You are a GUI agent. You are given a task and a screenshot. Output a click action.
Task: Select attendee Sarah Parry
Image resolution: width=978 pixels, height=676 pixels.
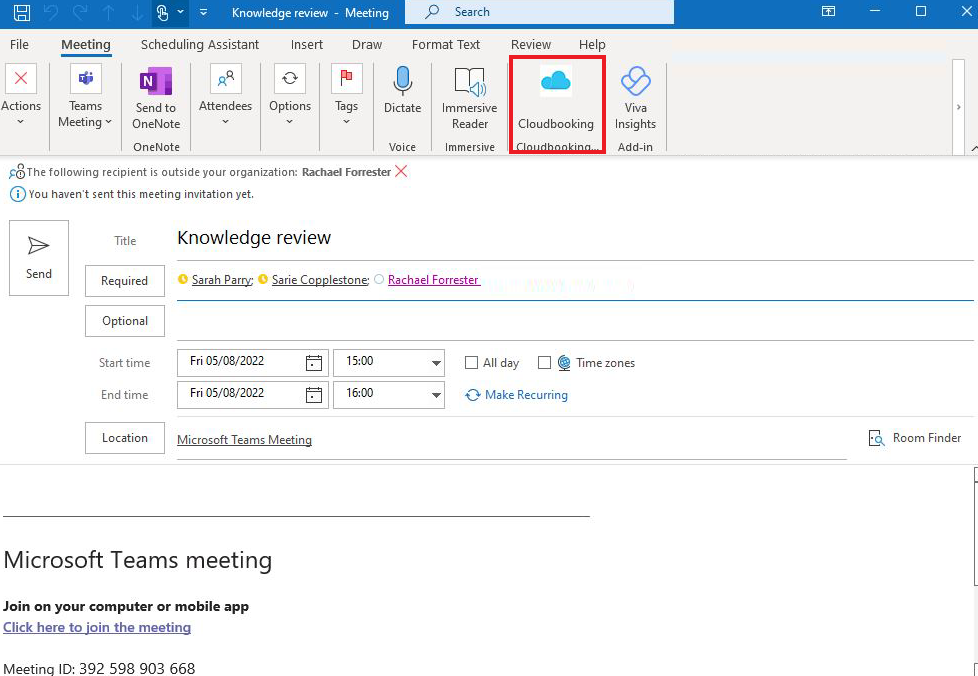pyautogui.click(x=221, y=280)
